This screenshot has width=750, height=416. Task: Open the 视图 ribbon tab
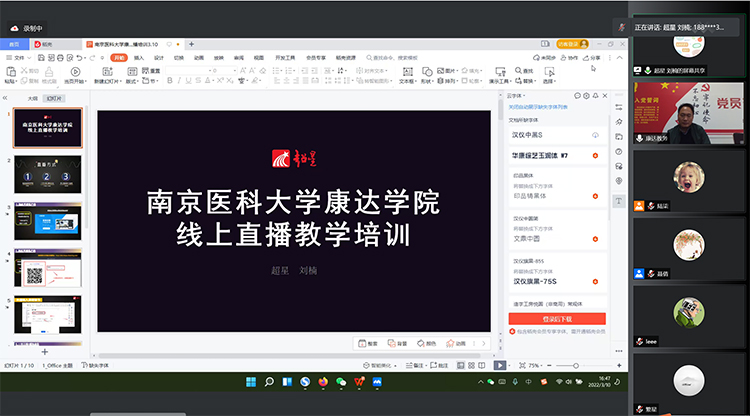[x=259, y=58]
